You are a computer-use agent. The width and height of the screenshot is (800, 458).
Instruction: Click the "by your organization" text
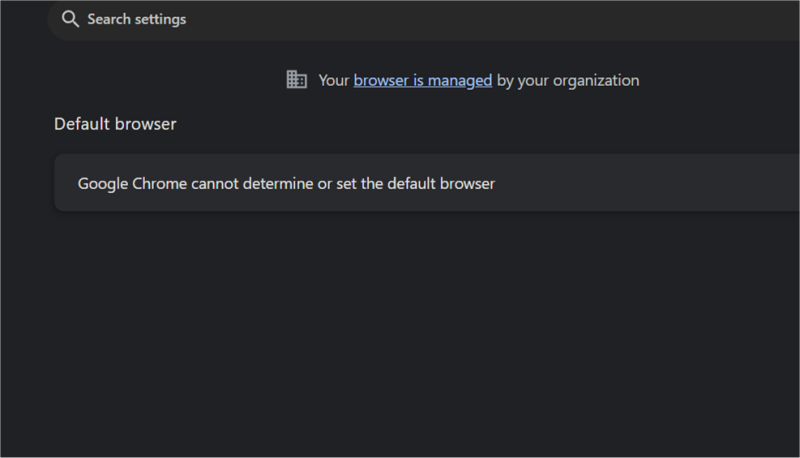point(567,80)
